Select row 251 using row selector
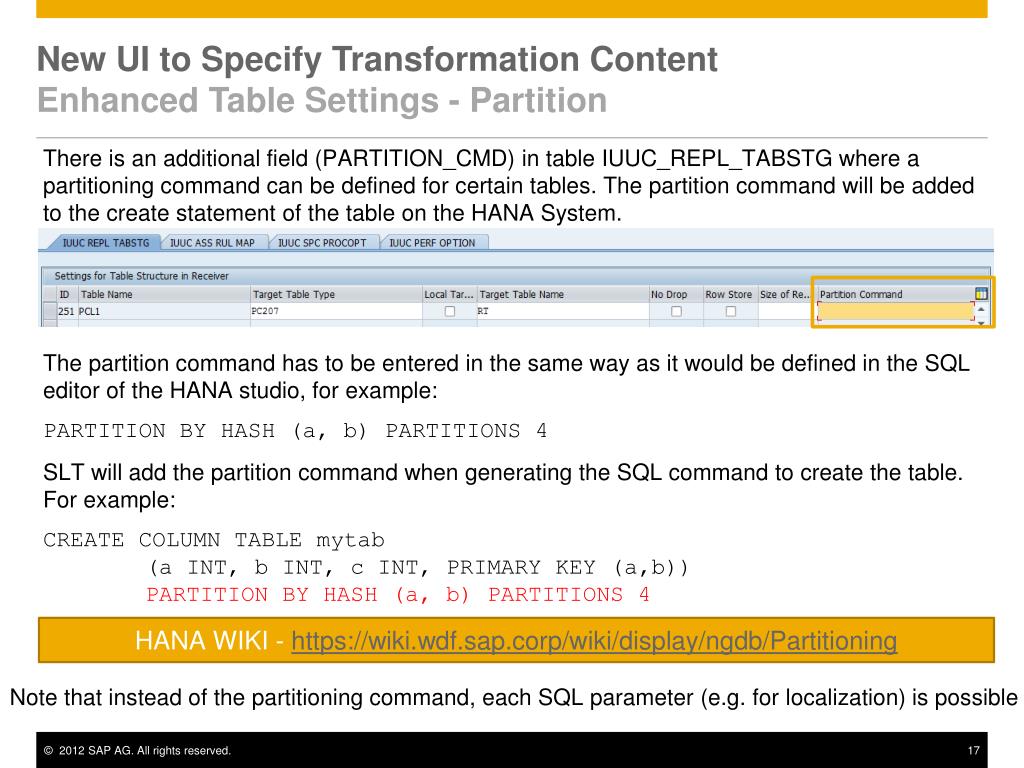This screenshot has height=768, width=1024. tap(50, 311)
